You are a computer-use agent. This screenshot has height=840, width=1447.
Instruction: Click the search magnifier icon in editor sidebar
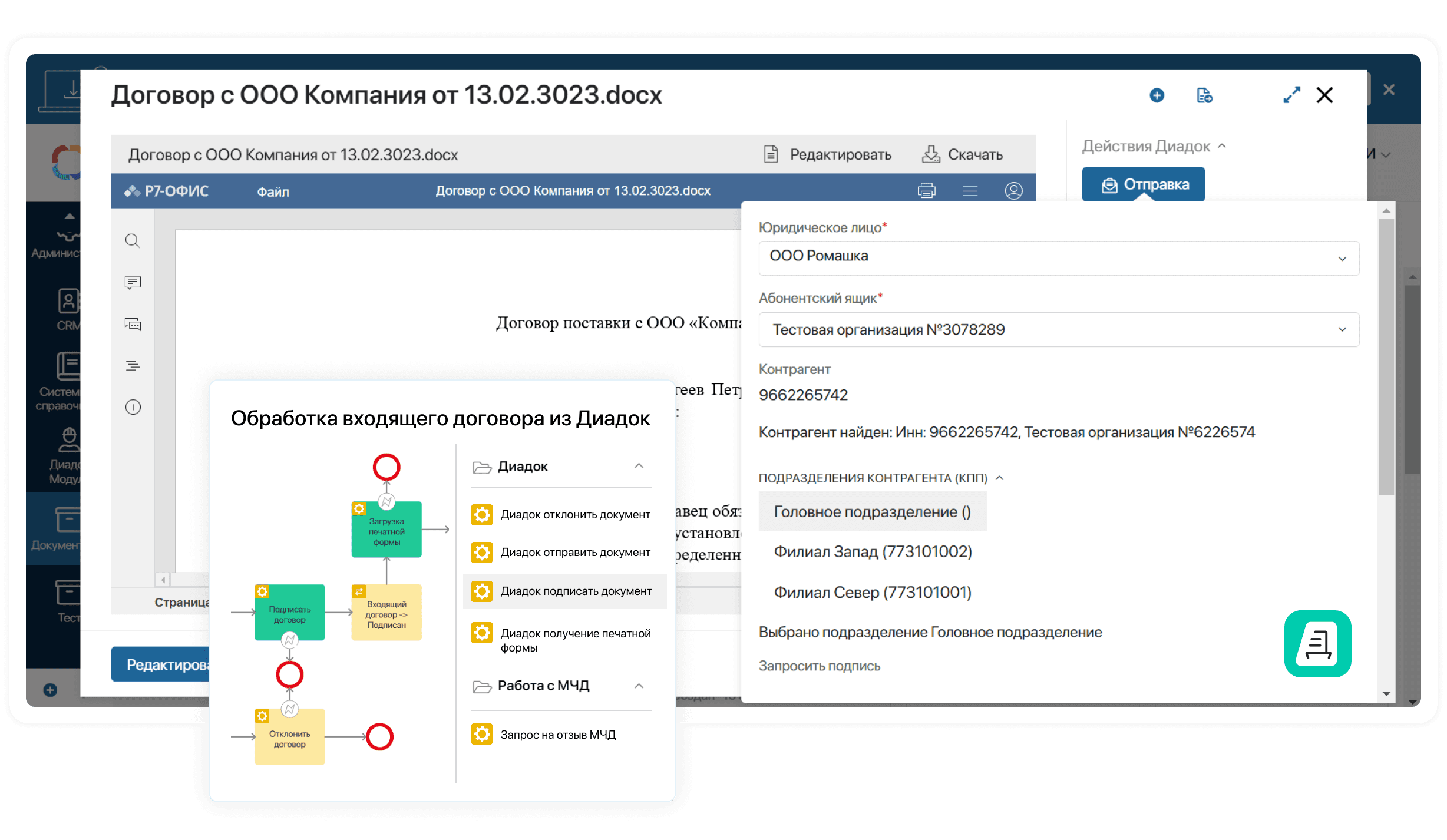click(133, 241)
